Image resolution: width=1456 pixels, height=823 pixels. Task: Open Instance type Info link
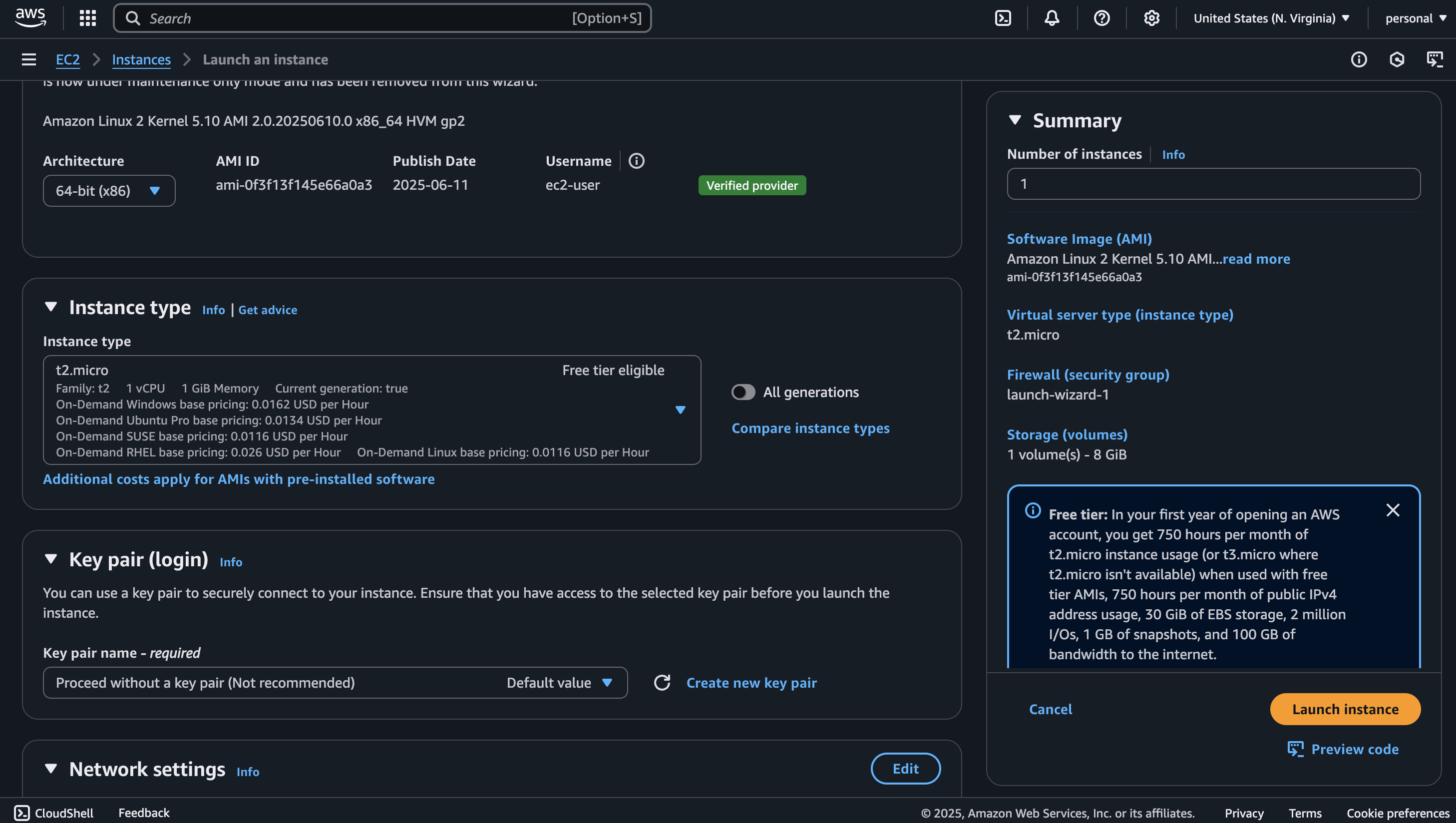214,310
